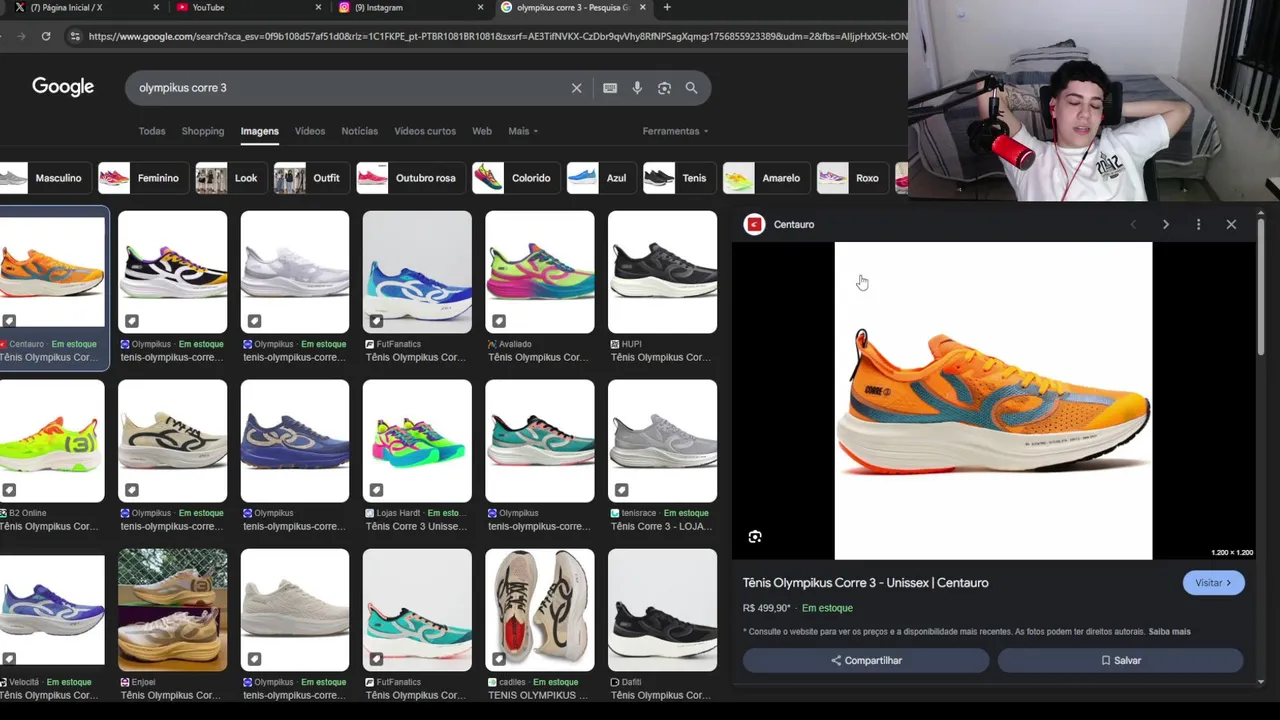Viewport: 1280px width, 720px height.
Task: Select the Enjoei beige shoes photo thumbnail
Action: [173, 609]
